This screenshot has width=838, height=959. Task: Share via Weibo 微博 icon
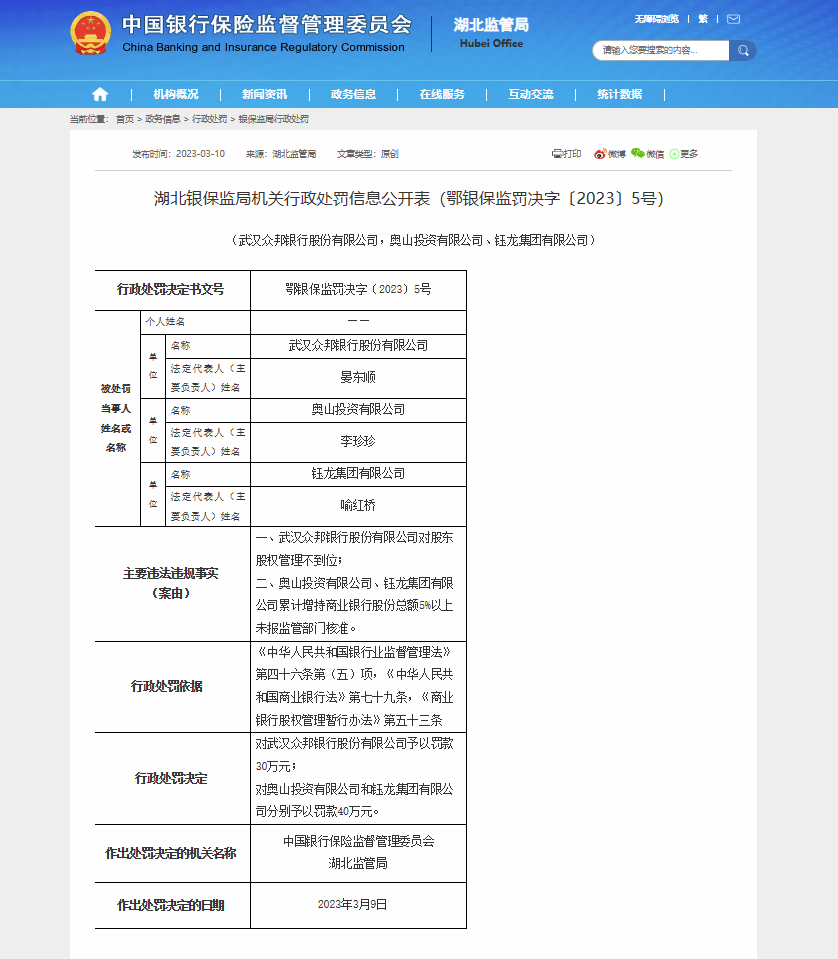pyautogui.click(x=610, y=154)
